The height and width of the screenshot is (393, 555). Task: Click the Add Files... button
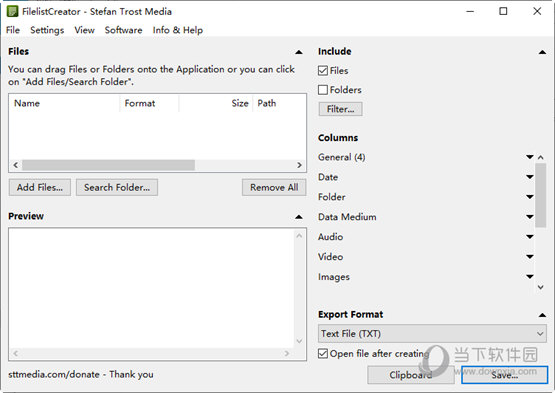pyautogui.click(x=40, y=187)
